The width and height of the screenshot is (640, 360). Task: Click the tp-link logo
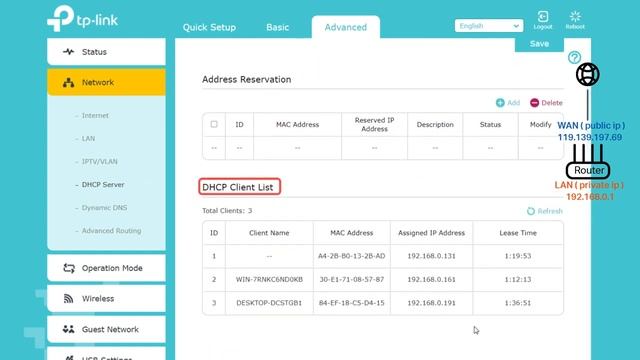click(x=82, y=18)
